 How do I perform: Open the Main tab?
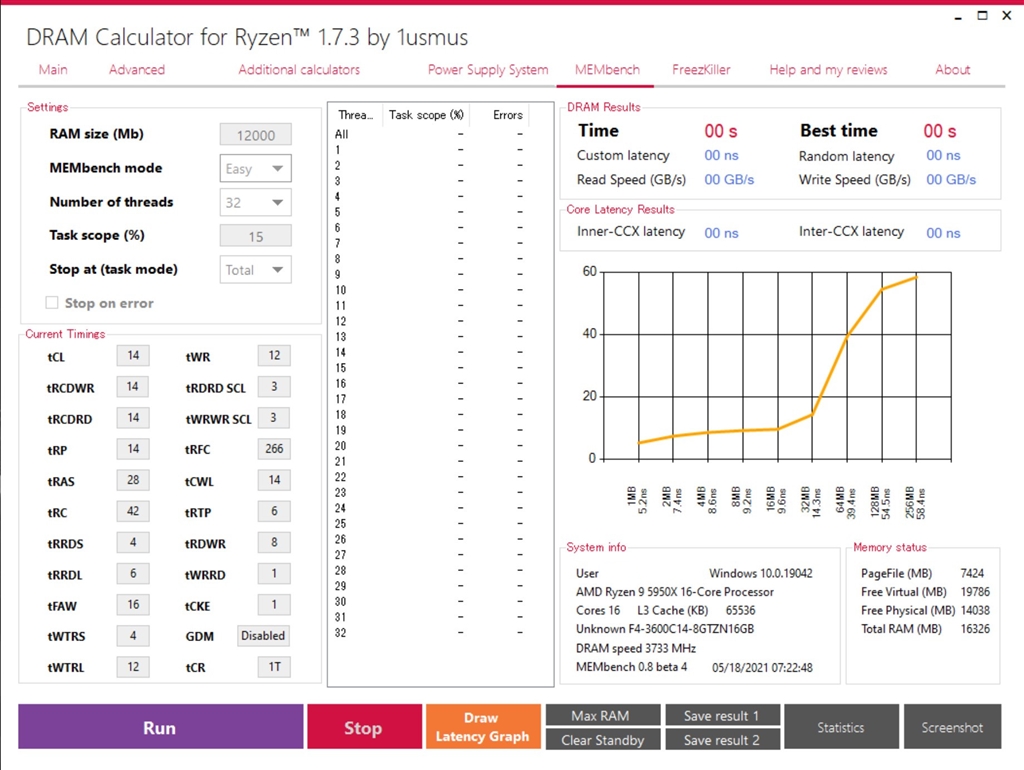(x=53, y=70)
